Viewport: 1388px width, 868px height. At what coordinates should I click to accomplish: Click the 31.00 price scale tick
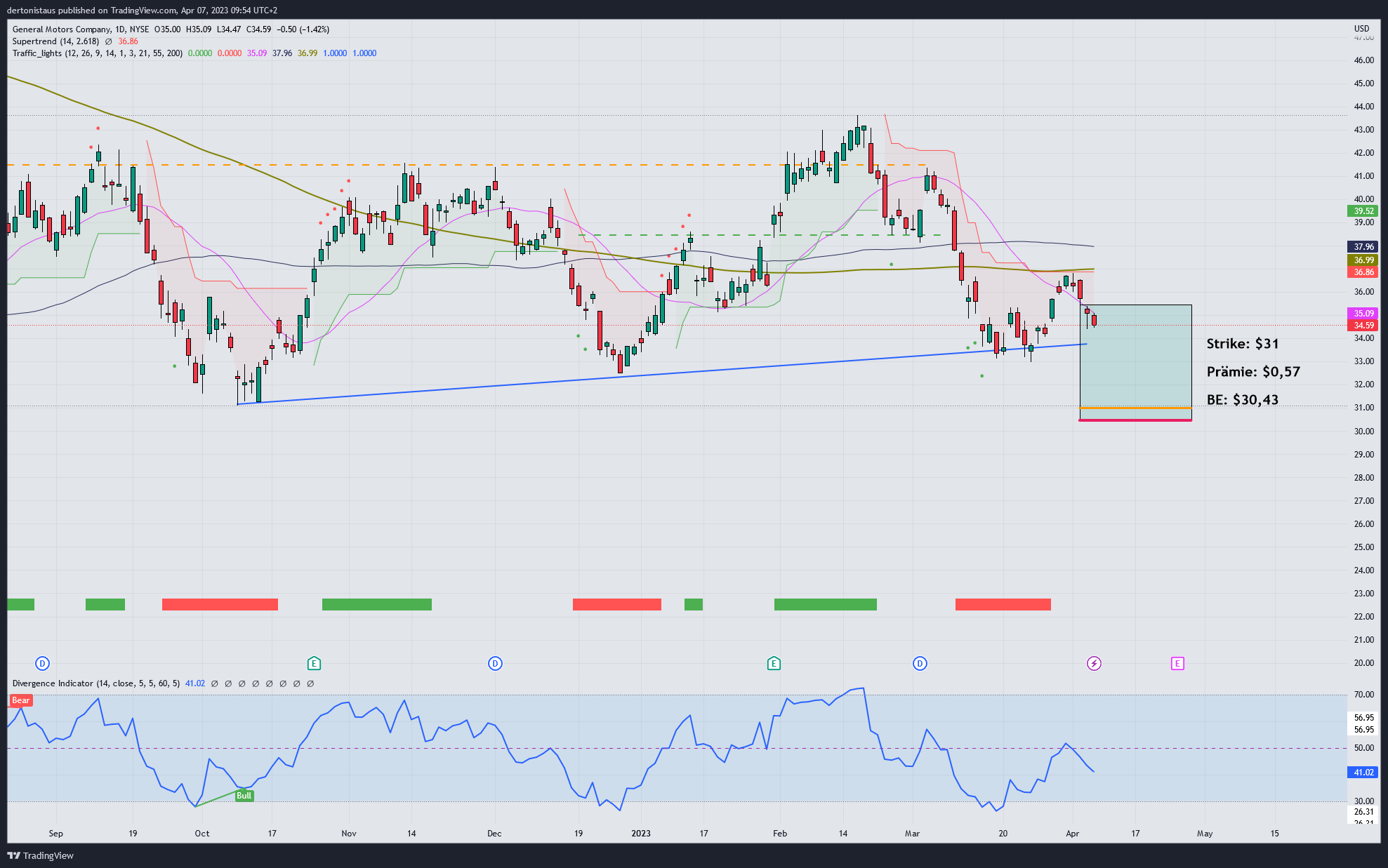(1364, 408)
